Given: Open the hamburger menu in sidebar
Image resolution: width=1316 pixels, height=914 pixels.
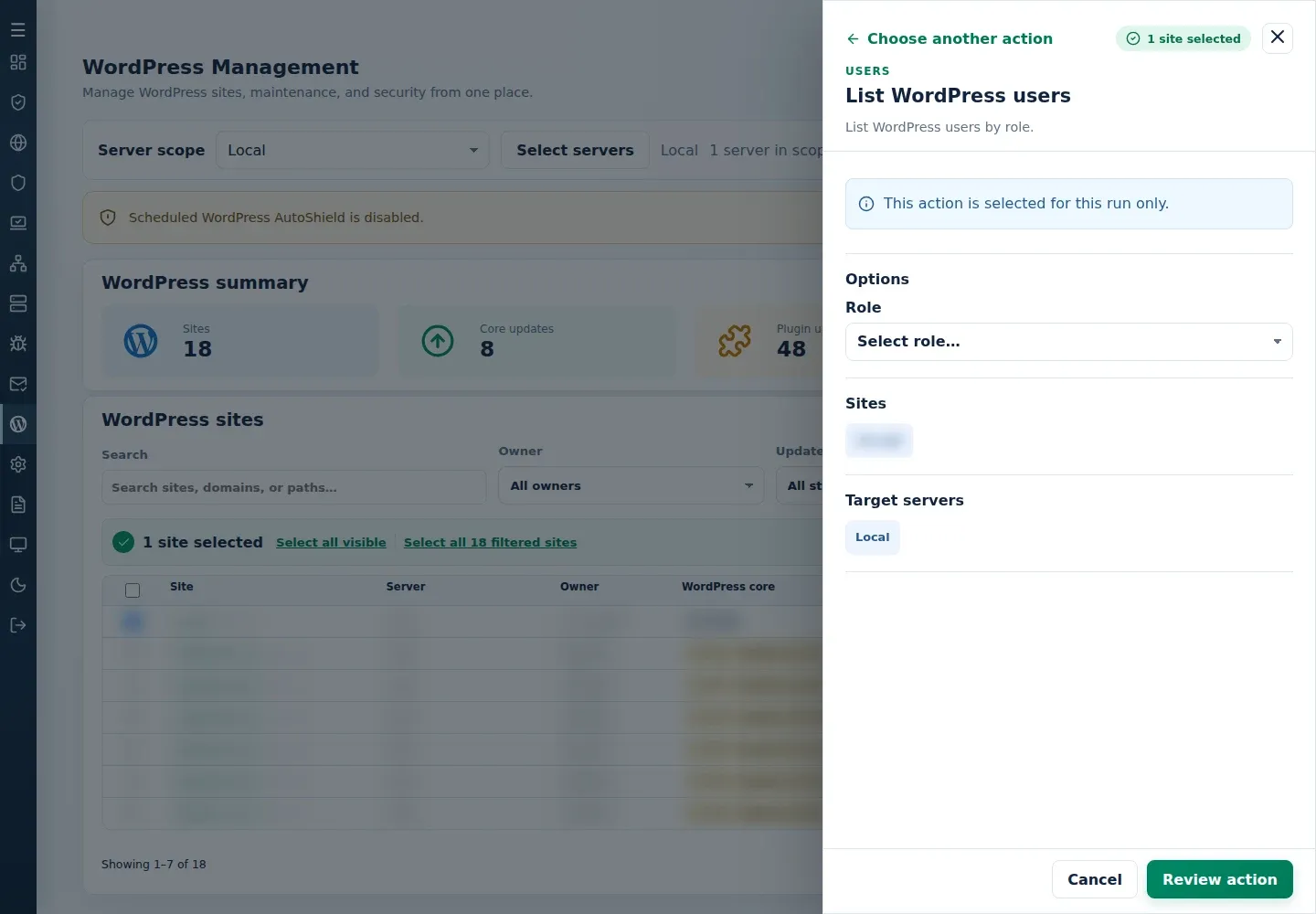Looking at the screenshot, I should click(x=18, y=30).
